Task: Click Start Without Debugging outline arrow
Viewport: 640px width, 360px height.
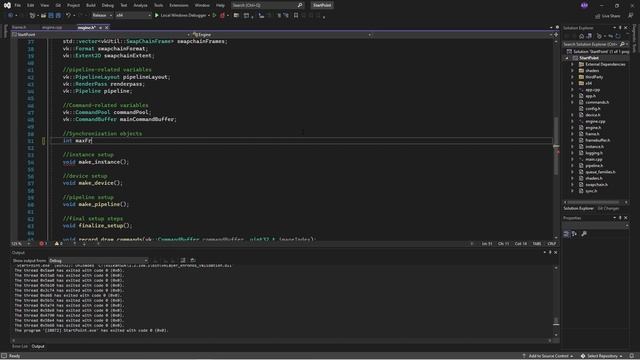Action: [x=214, y=16]
